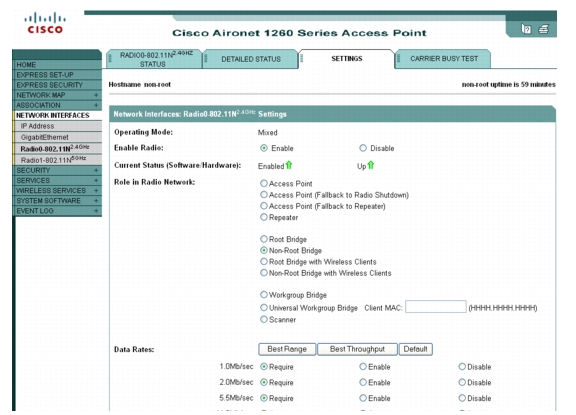Click the Best Range button
Screen dimensions: 576x415
(287, 349)
